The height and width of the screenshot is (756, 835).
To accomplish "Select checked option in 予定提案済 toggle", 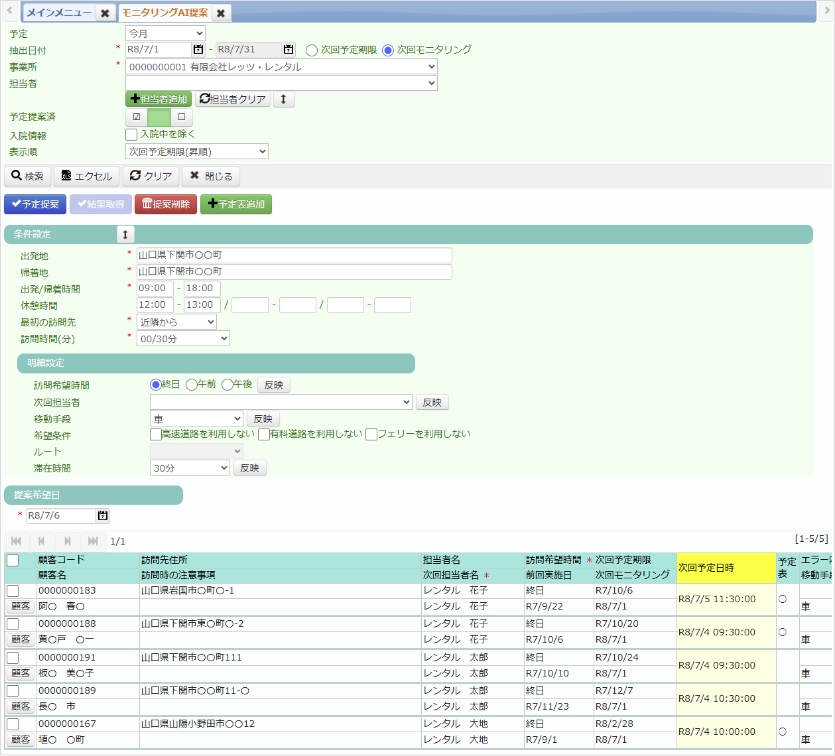I will click(136, 117).
